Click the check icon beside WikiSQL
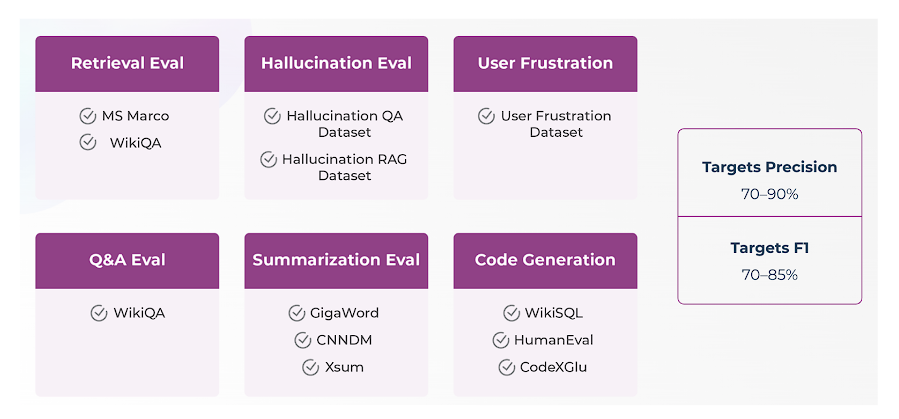 click(511, 313)
